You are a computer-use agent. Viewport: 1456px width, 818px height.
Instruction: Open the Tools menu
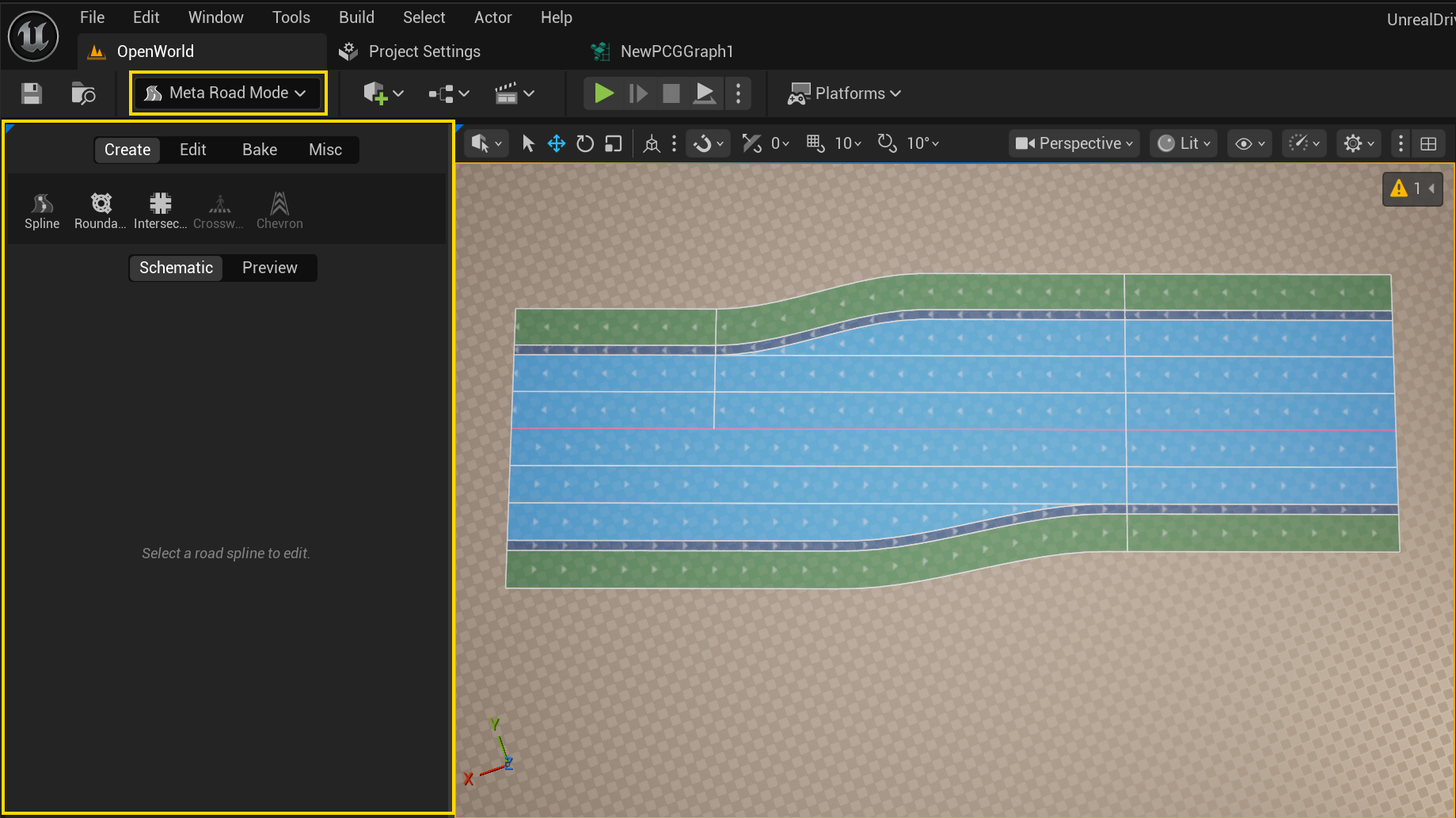point(291,17)
